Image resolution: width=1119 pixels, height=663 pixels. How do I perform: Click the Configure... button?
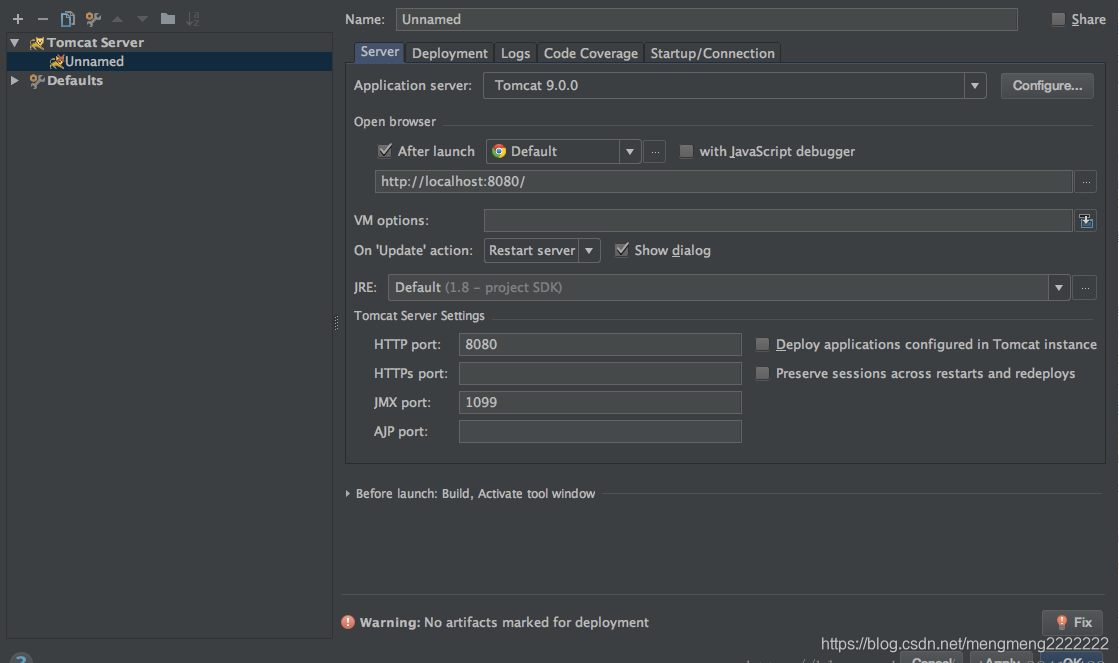tap(1047, 86)
